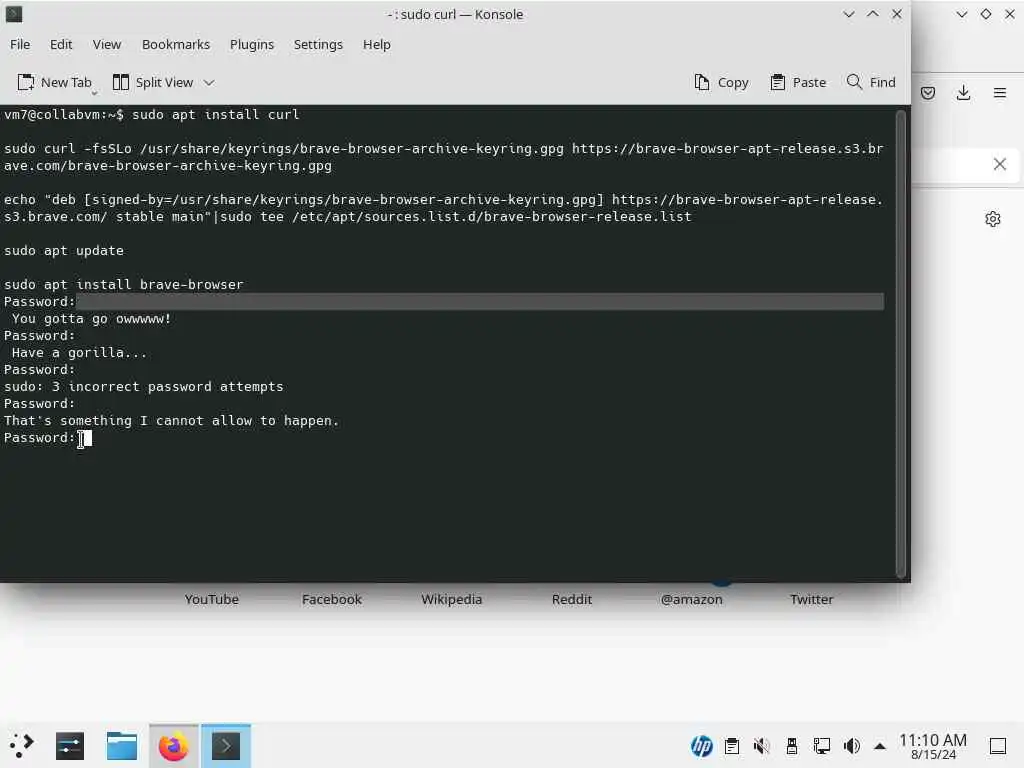Open the Reddit shortcut in Firefox
This screenshot has width=1024, height=768.
[x=571, y=599]
